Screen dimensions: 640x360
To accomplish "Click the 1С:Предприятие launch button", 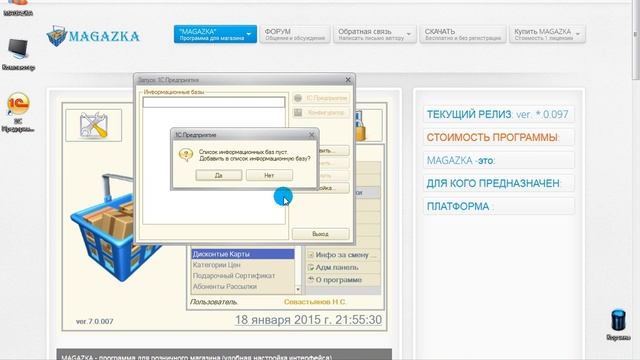I will [321, 98].
